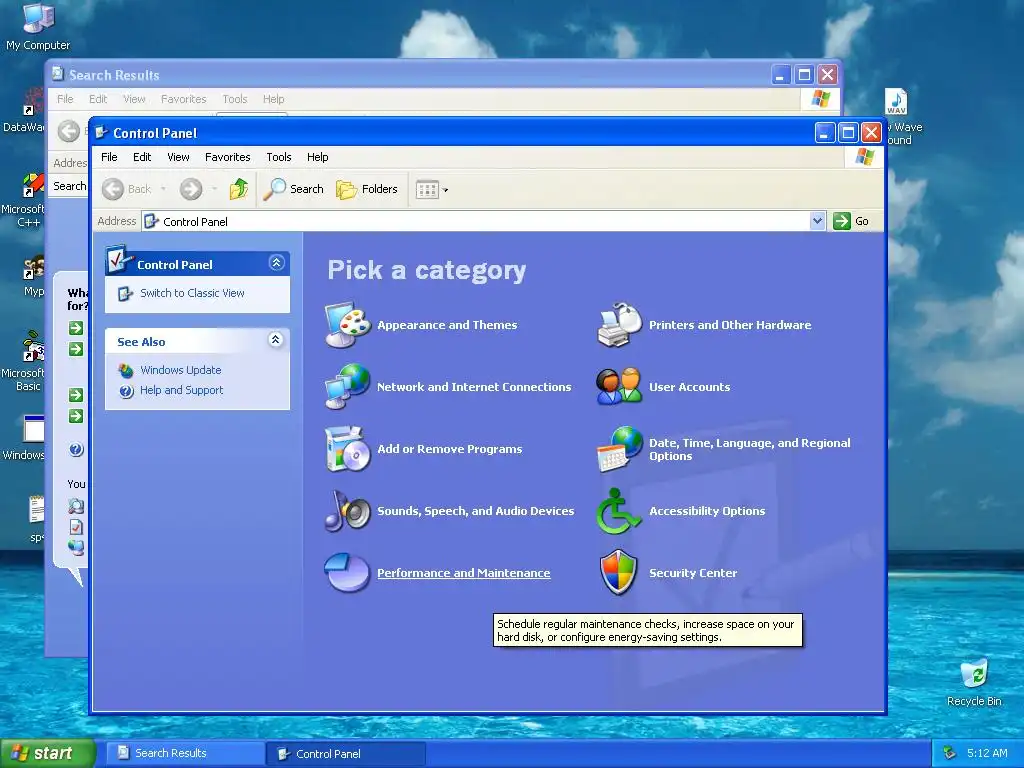This screenshot has height=768, width=1024.
Task: Click the Date, Time, Language, and Regional Options link
Action: [750, 449]
